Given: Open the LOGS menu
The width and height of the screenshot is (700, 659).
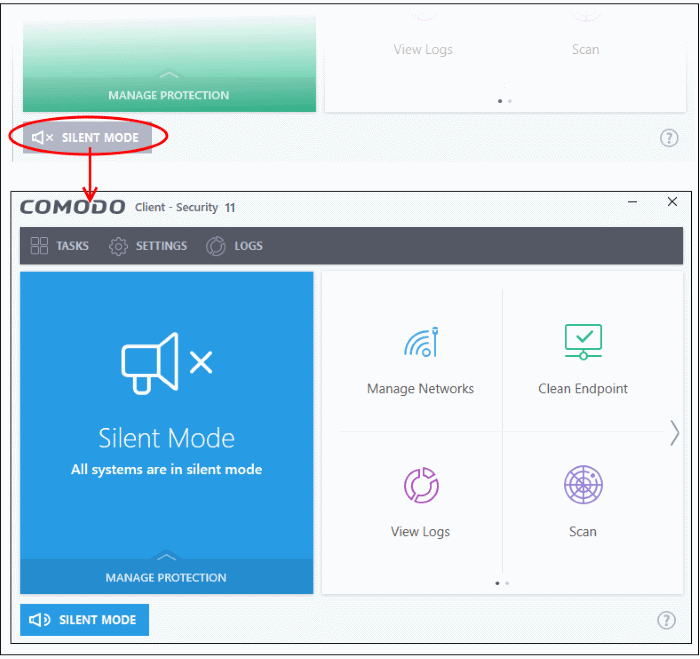Looking at the screenshot, I should coord(234,246).
